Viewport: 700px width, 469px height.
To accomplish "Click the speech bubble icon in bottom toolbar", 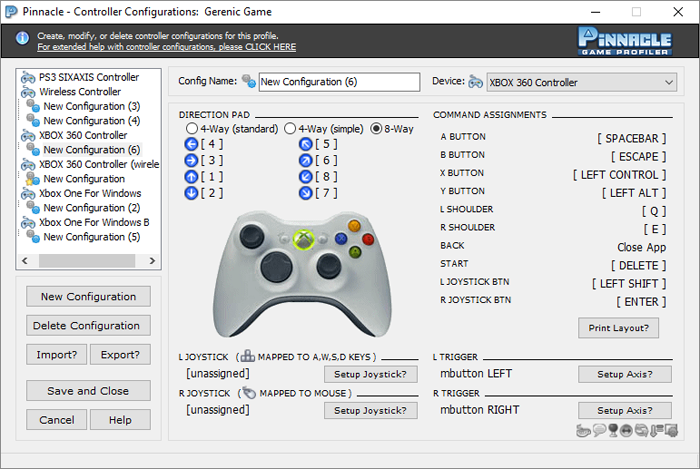I will click(599, 430).
